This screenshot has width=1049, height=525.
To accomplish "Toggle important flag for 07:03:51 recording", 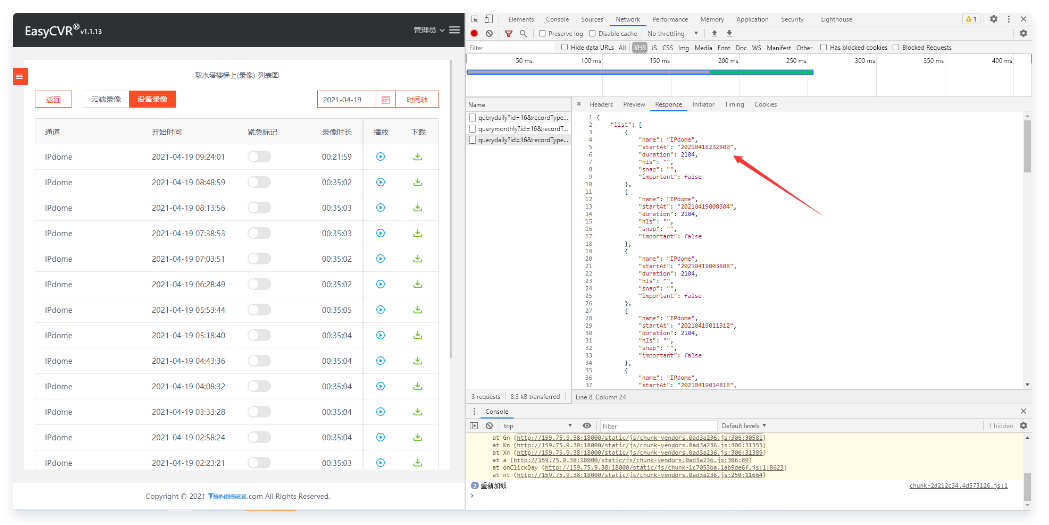I will coord(259,259).
